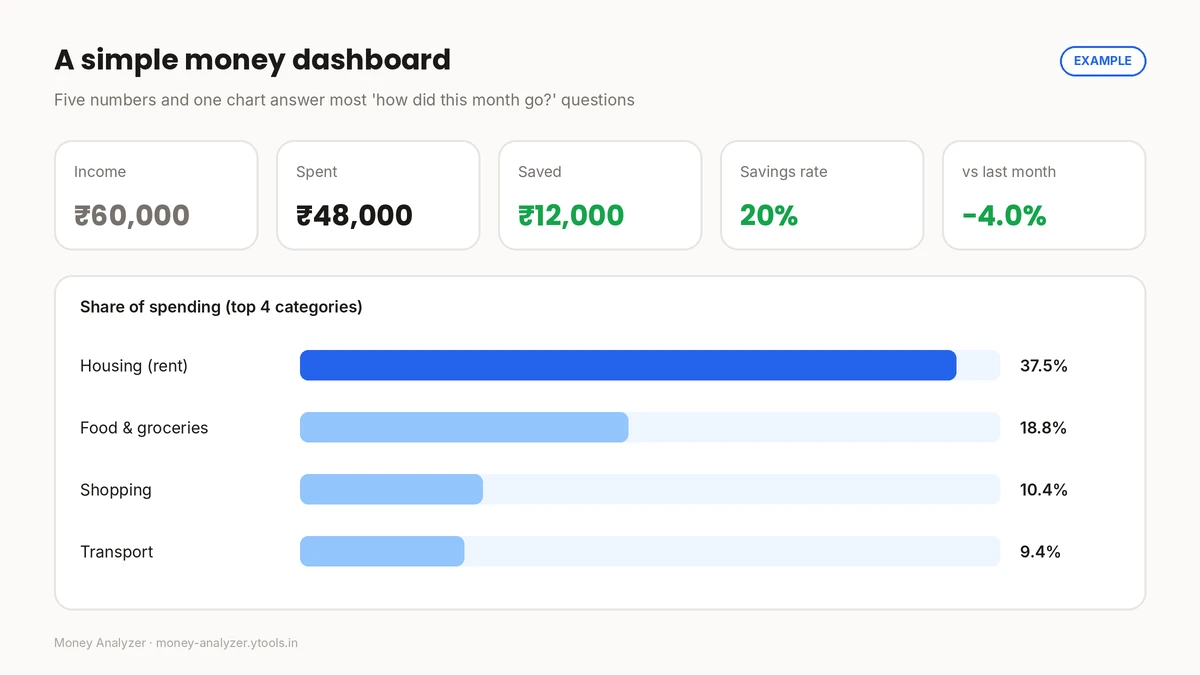Open the Spent summary card

tap(378, 195)
